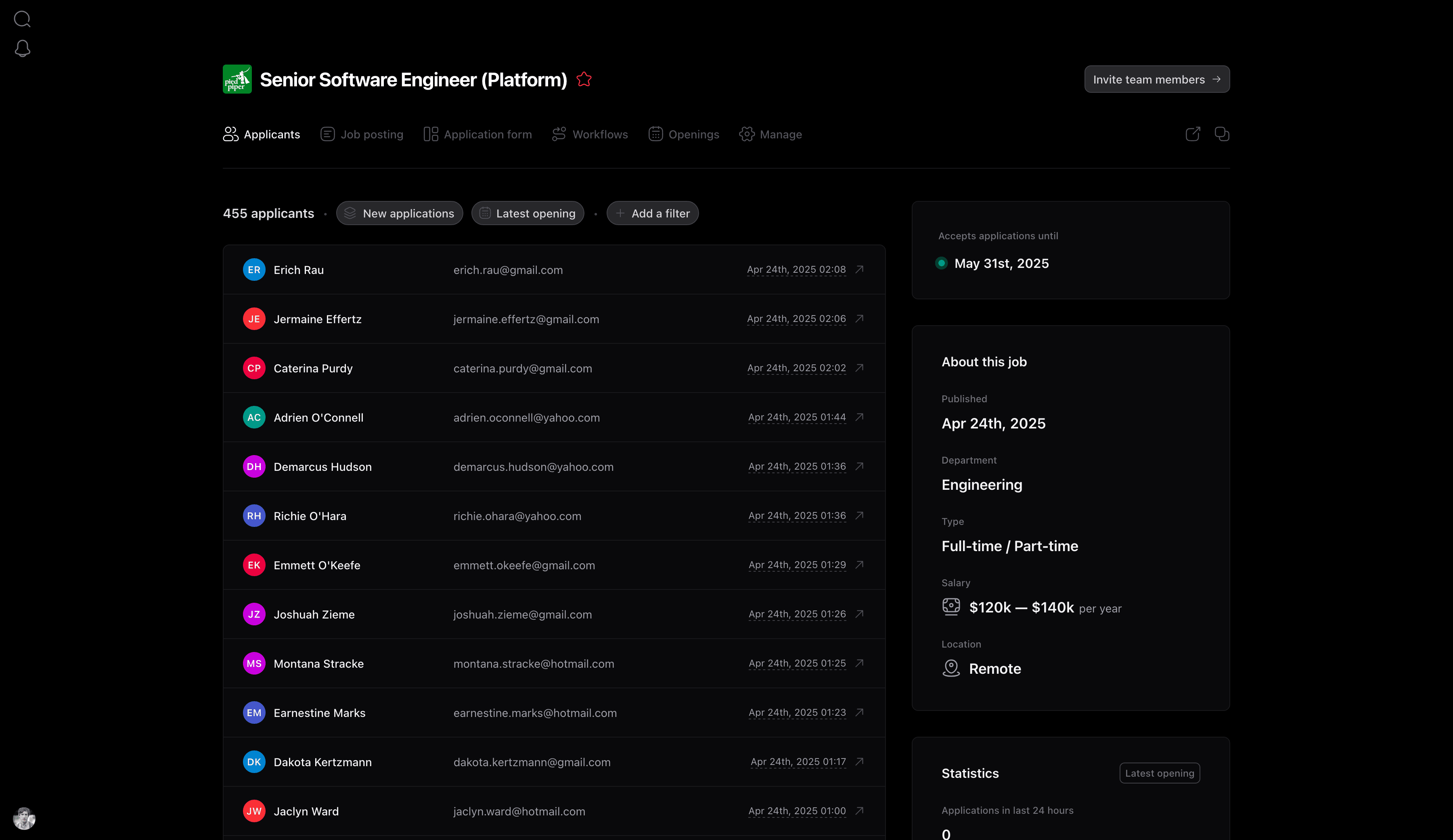
Task: Click Add a filter
Action: coord(652,213)
